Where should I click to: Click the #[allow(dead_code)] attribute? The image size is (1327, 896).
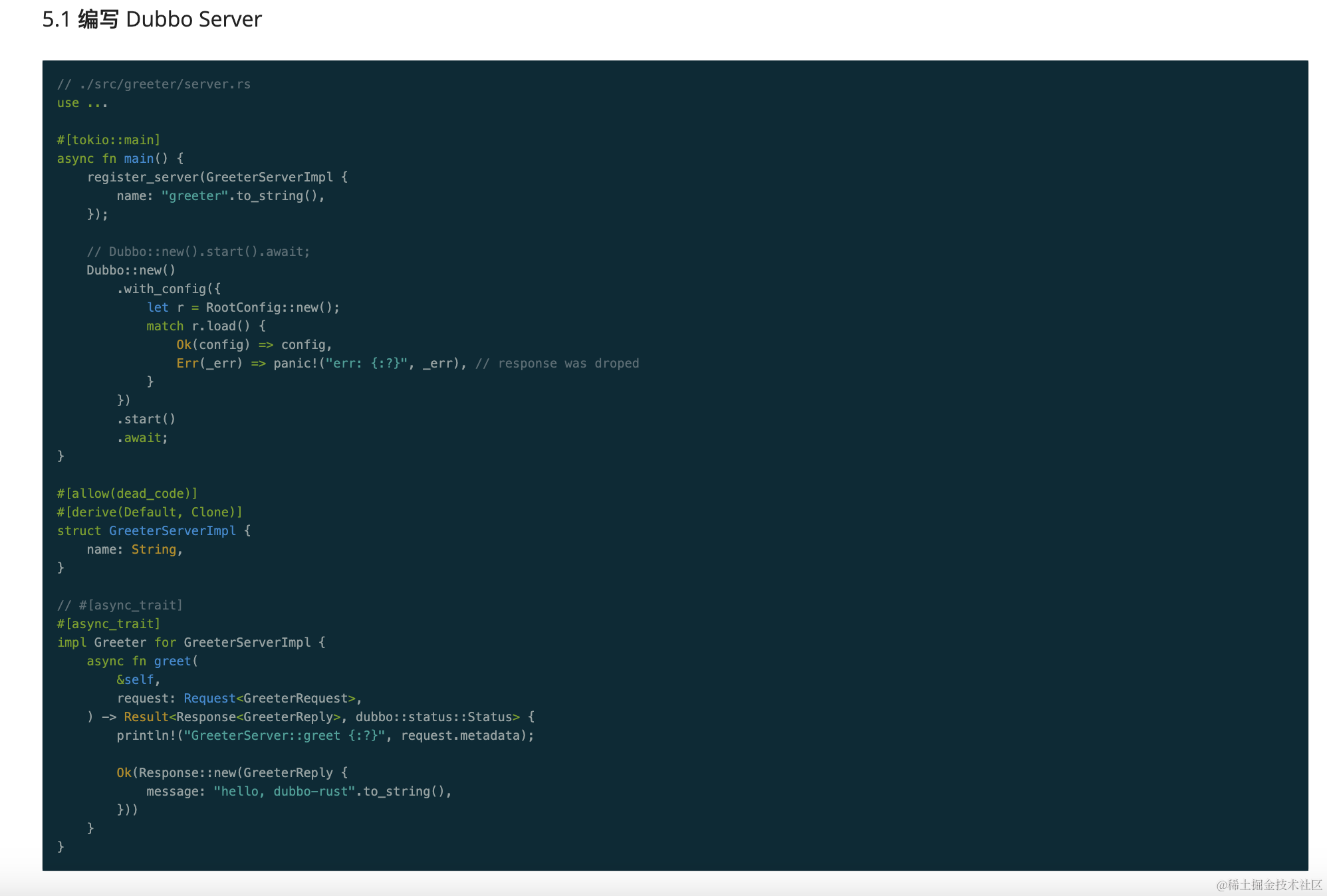click(127, 493)
